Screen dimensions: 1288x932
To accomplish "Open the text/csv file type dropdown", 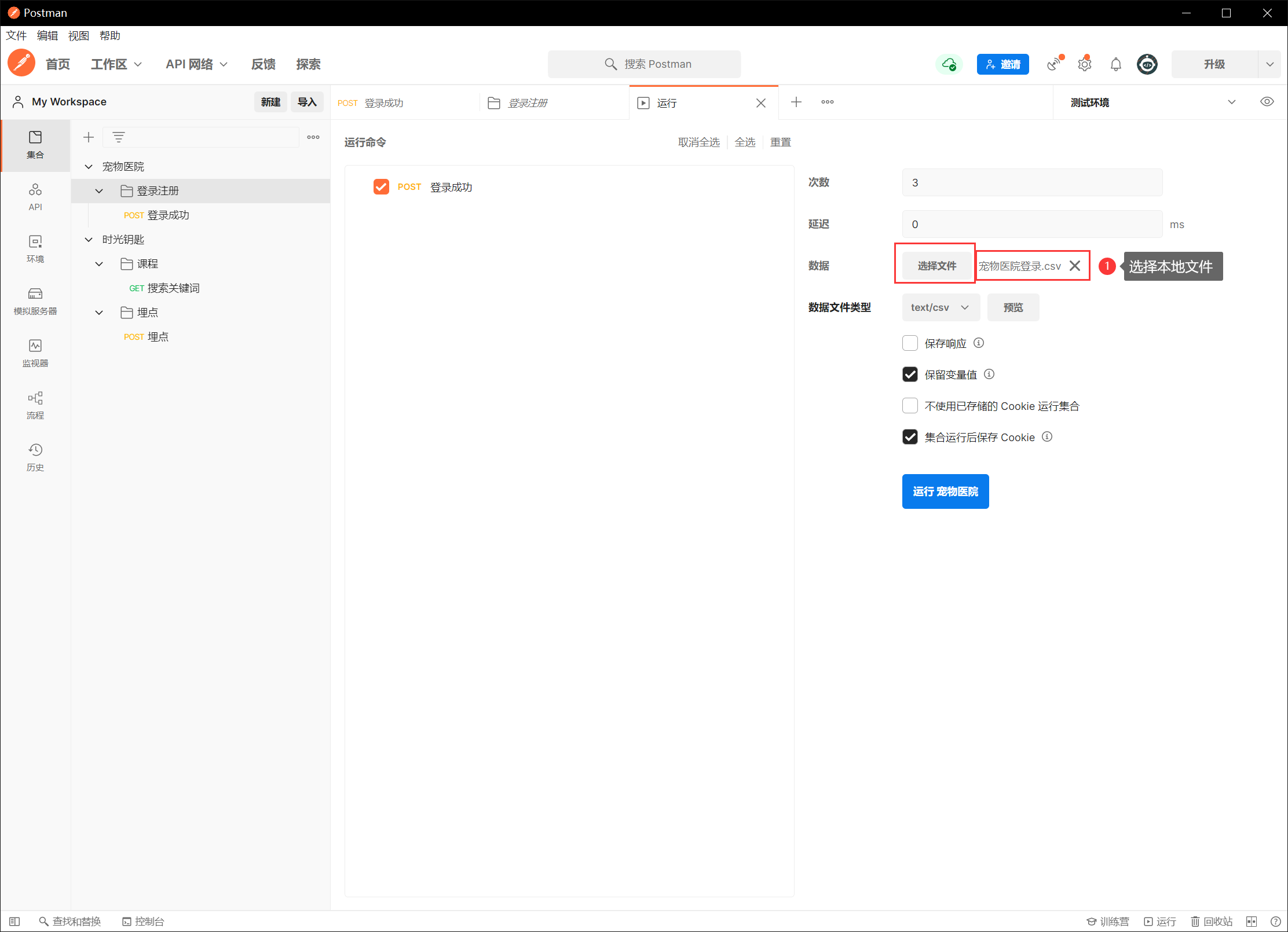I will [940, 307].
